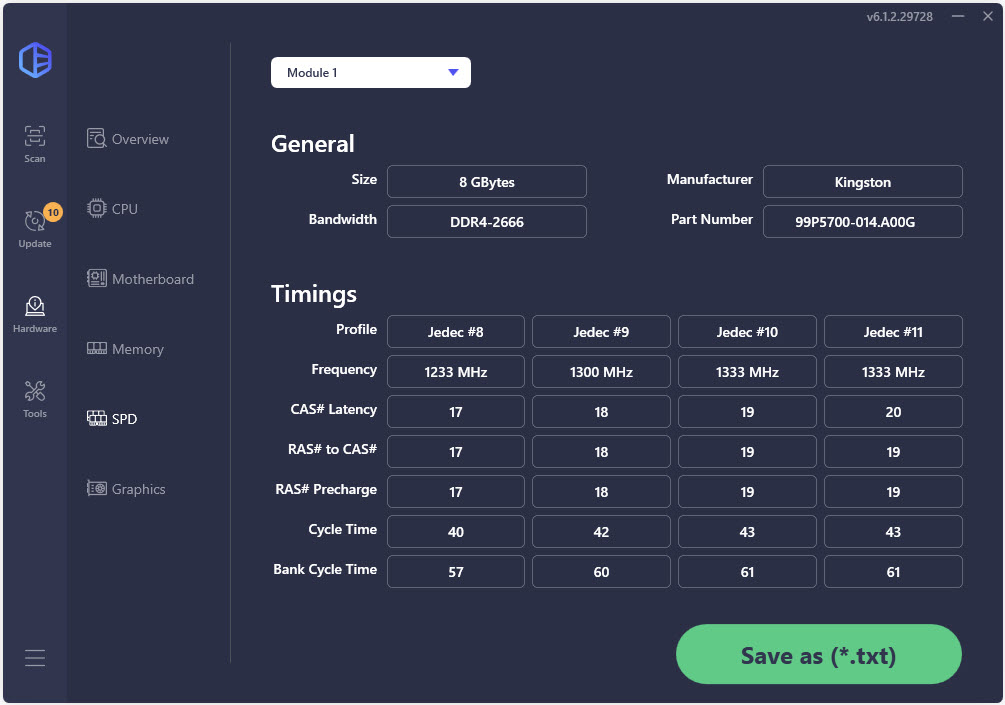Viewport: 1005px width, 705px height.
Task: Switch to the Memory tab
Action: click(x=137, y=349)
